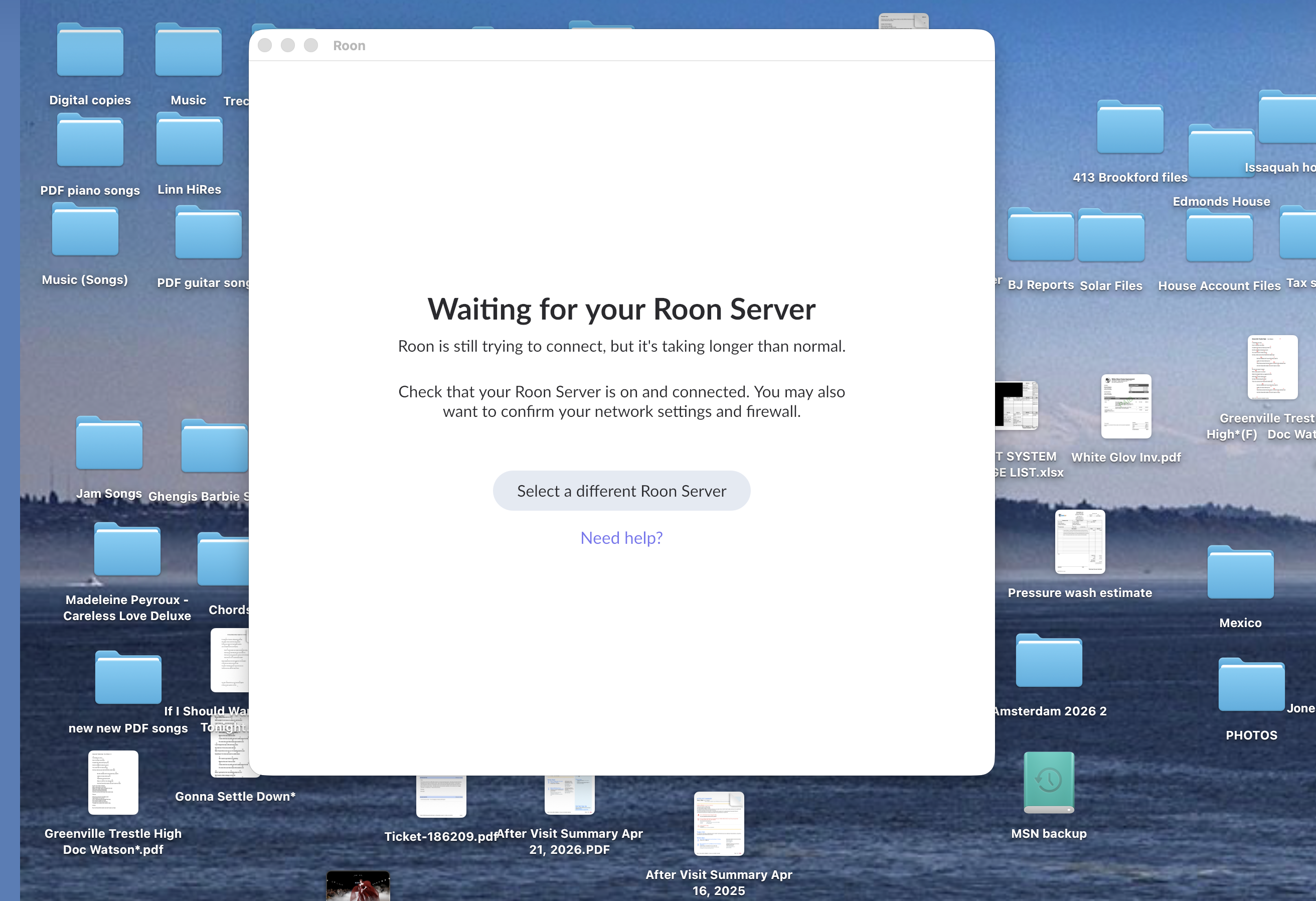
Task: Select the "Ghengis Barbie" folder
Action: [x=215, y=446]
